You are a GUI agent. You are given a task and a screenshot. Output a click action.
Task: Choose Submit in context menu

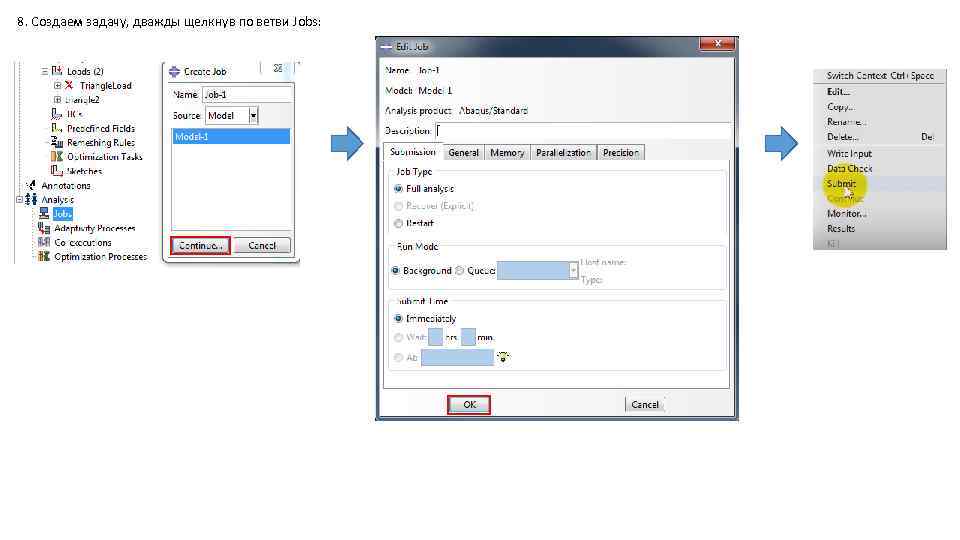(880, 184)
